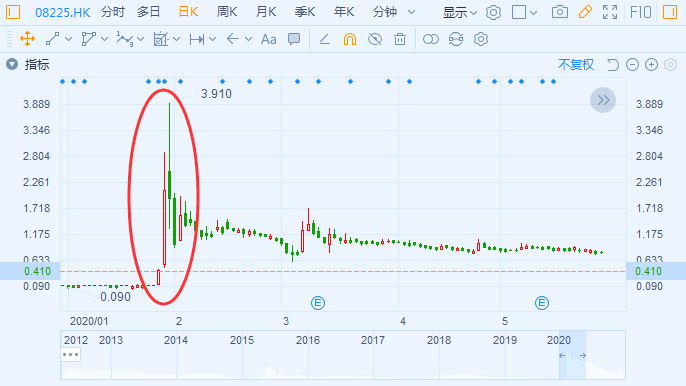Switch to 分时 intraday tab

(112, 12)
